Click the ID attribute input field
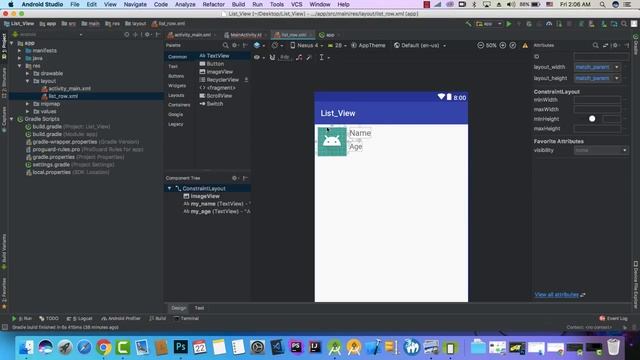640x360 pixels. (x=601, y=57)
